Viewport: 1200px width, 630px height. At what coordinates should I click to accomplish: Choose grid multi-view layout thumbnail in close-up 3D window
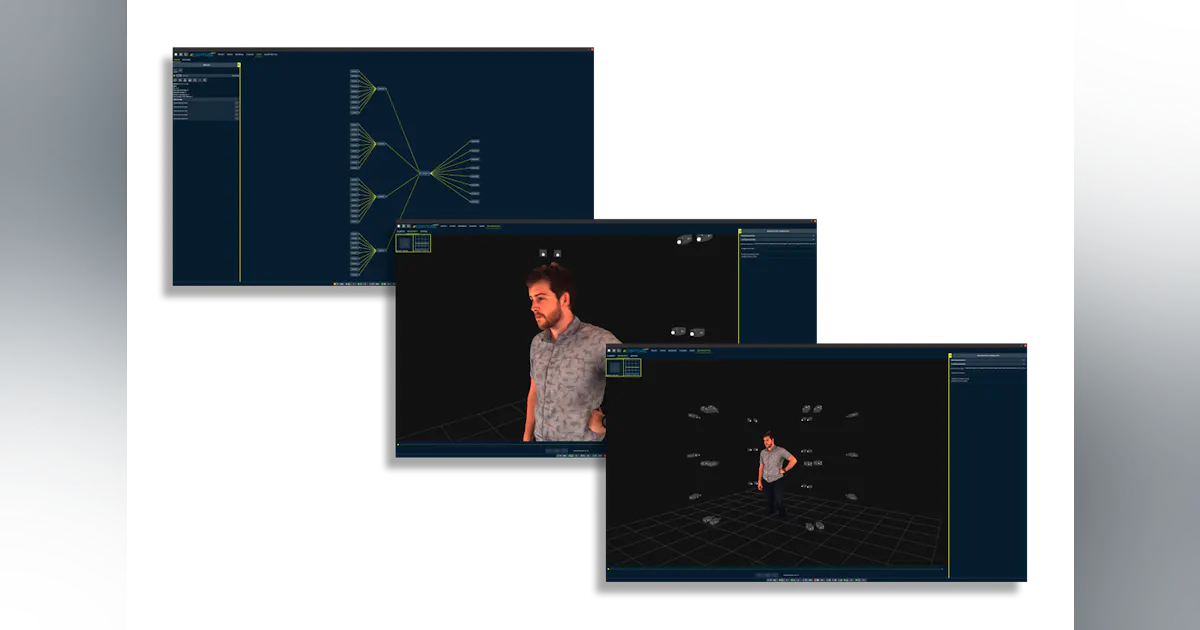tap(422, 242)
